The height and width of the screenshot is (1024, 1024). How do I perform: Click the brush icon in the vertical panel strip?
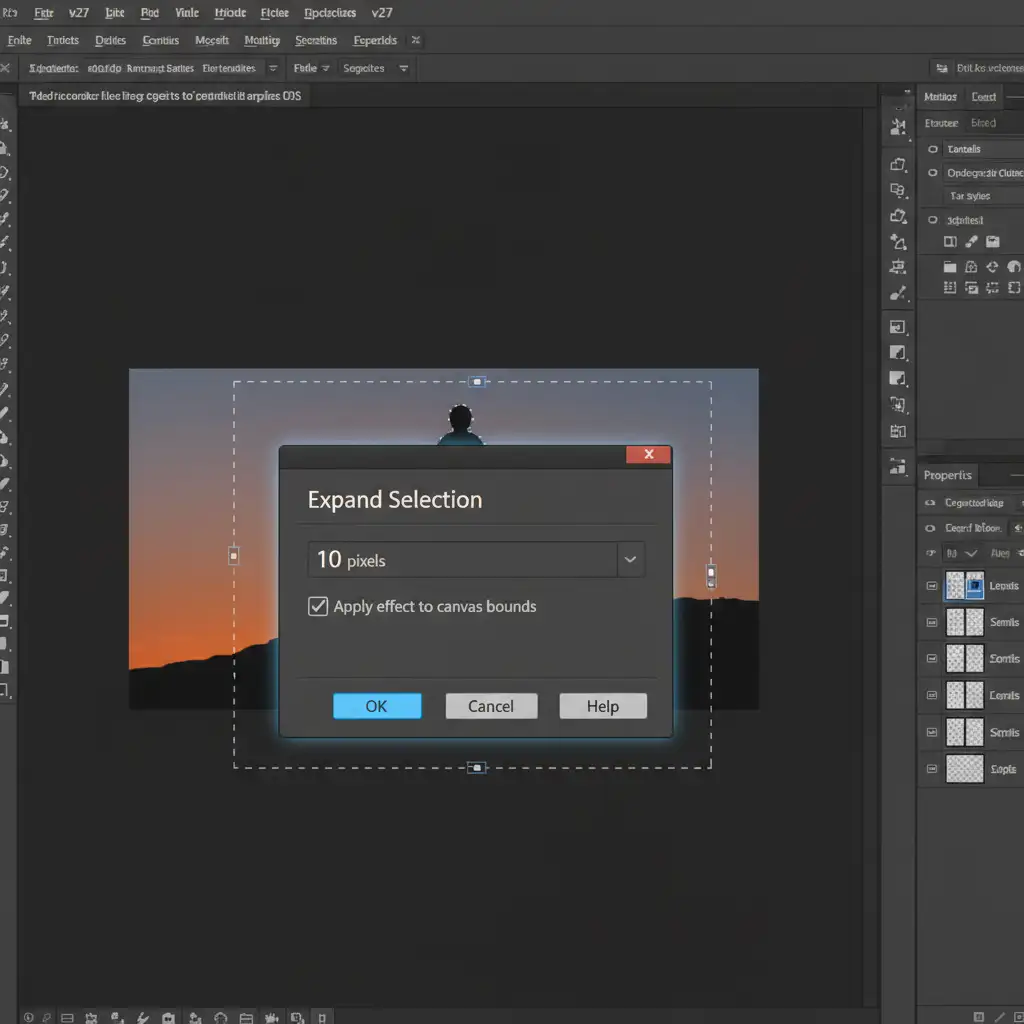tap(897, 294)
